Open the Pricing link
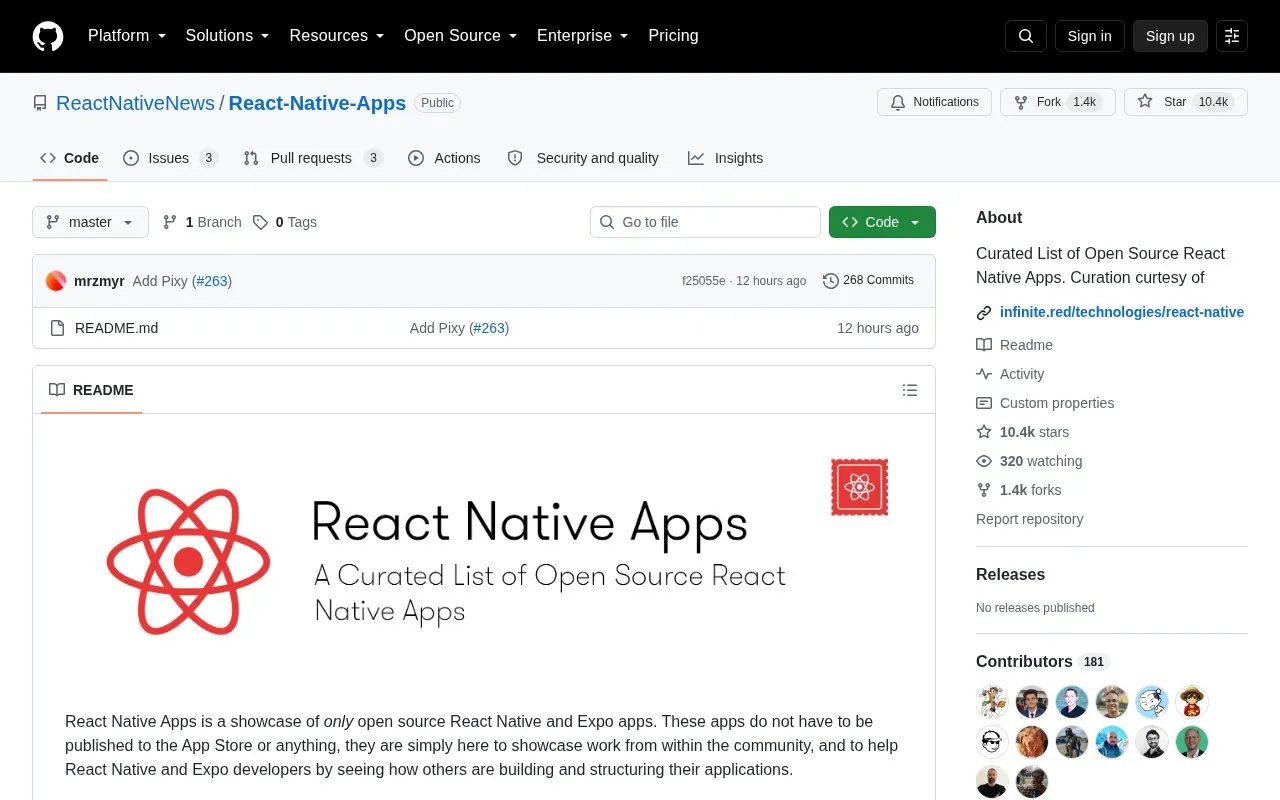 tap(673, 36)
